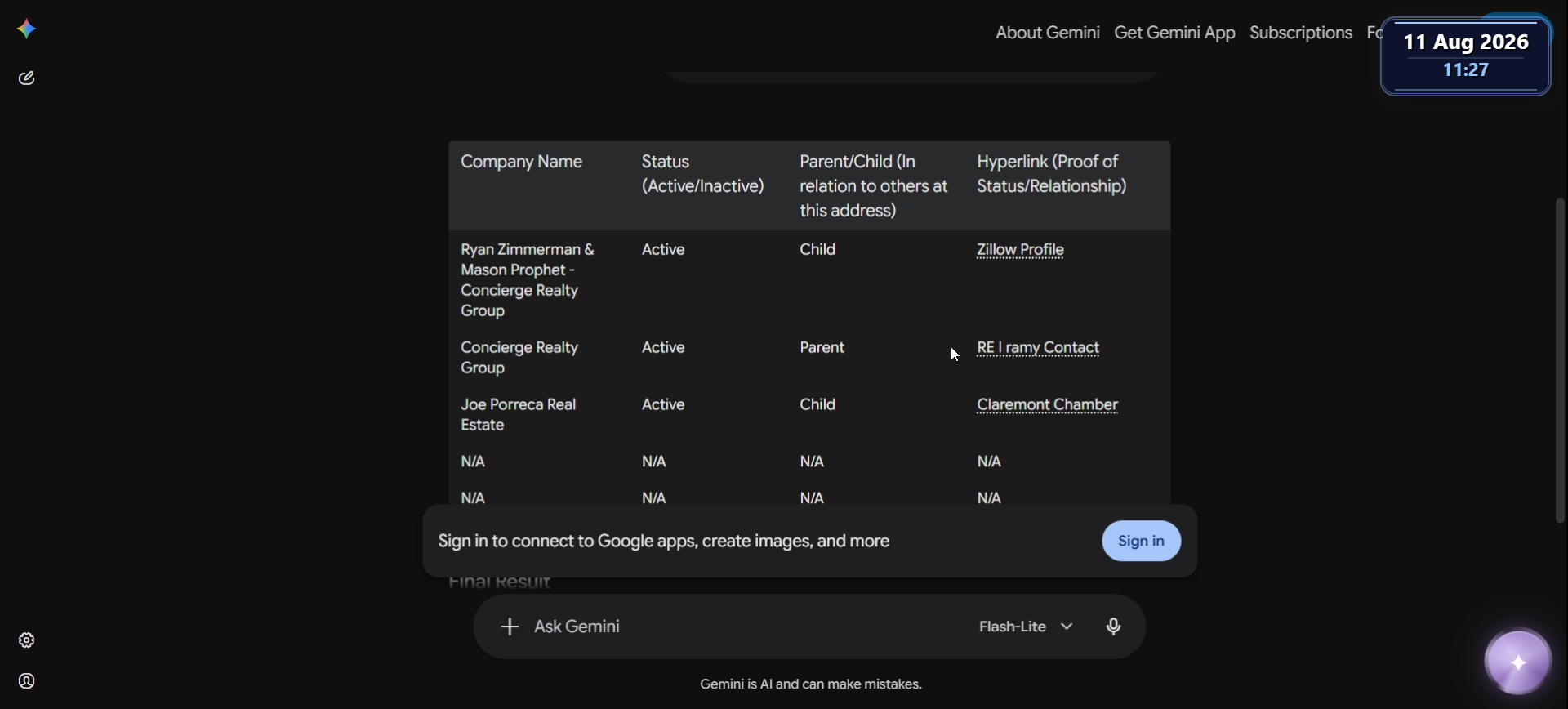Image resolution: width=1568 pixels, height=709 pixels.
Task: Open the About Gemini menu item
Action: pos(1048,33)
